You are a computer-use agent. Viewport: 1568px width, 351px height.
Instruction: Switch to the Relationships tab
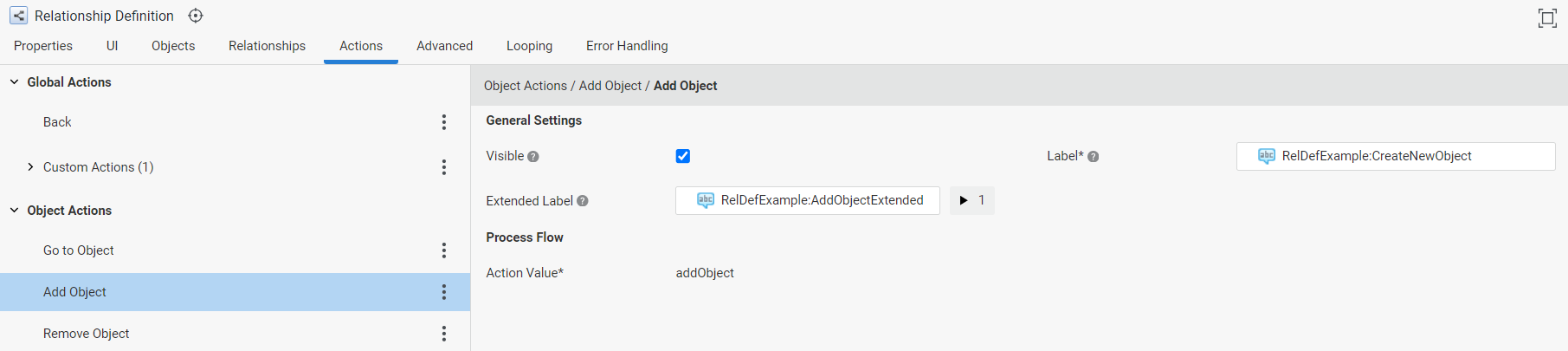pyautogui.click(x=267, y=46)
